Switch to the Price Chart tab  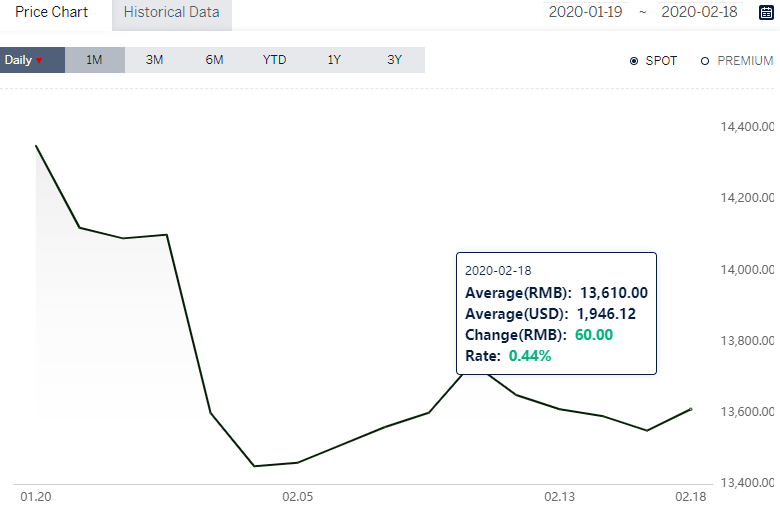(x=52, y=12)
